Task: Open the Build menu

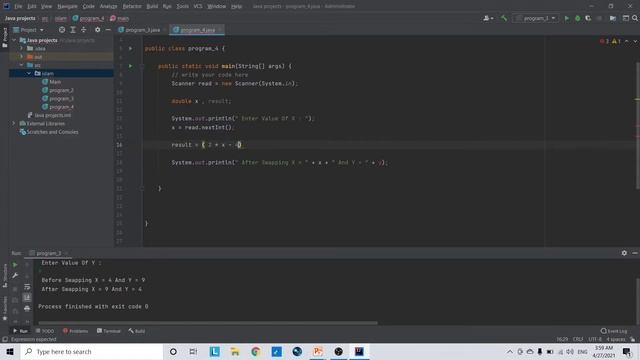Action: [x=152, y=6]
